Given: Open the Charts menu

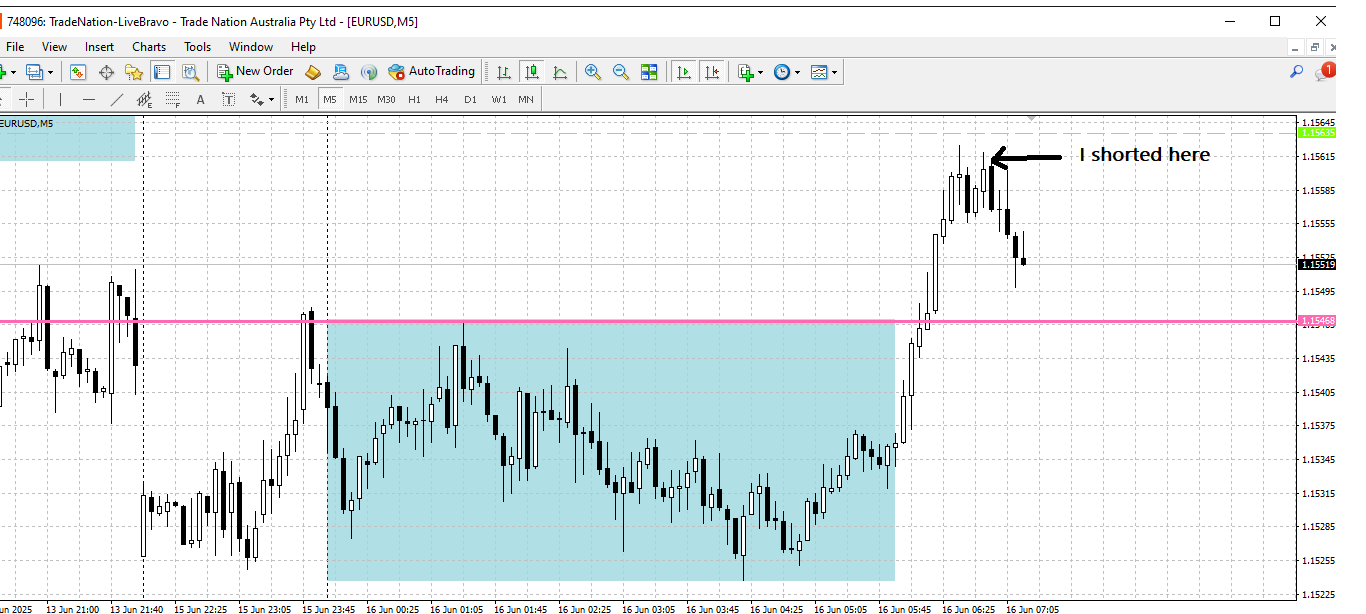Looking at the screenshot, I should (149, 47).
